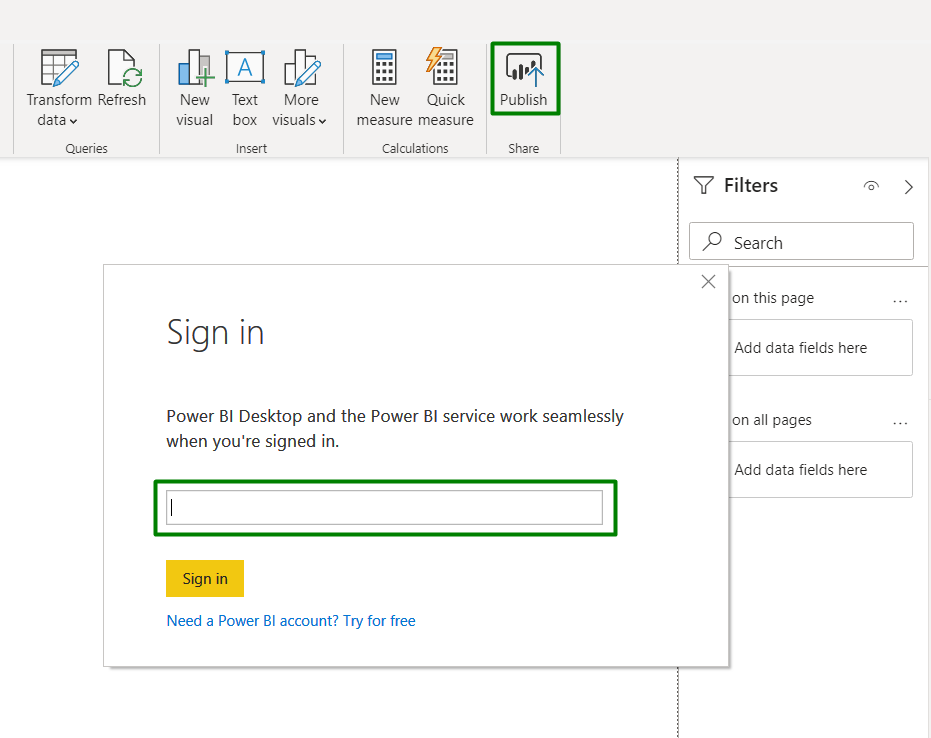Screen dimensions: 931x738
Task: Create a New measure
Action: point(384,70)
